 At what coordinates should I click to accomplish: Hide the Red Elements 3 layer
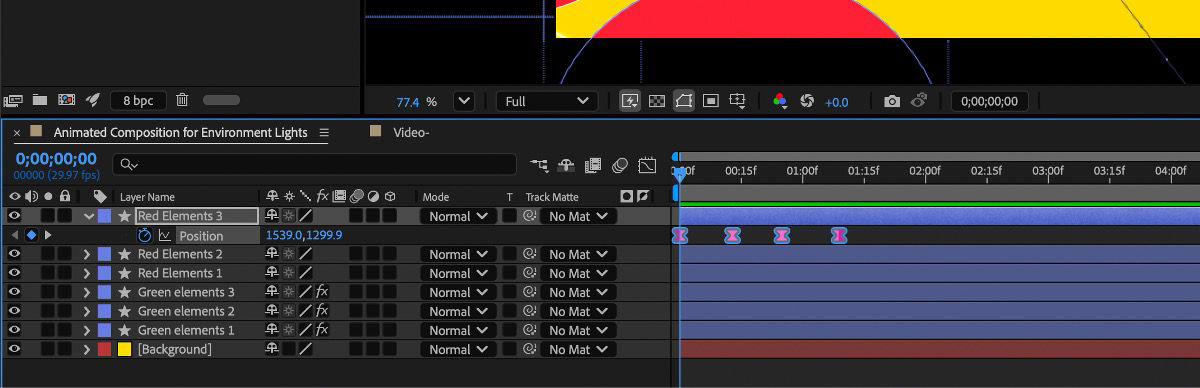[x=14, y=216]
